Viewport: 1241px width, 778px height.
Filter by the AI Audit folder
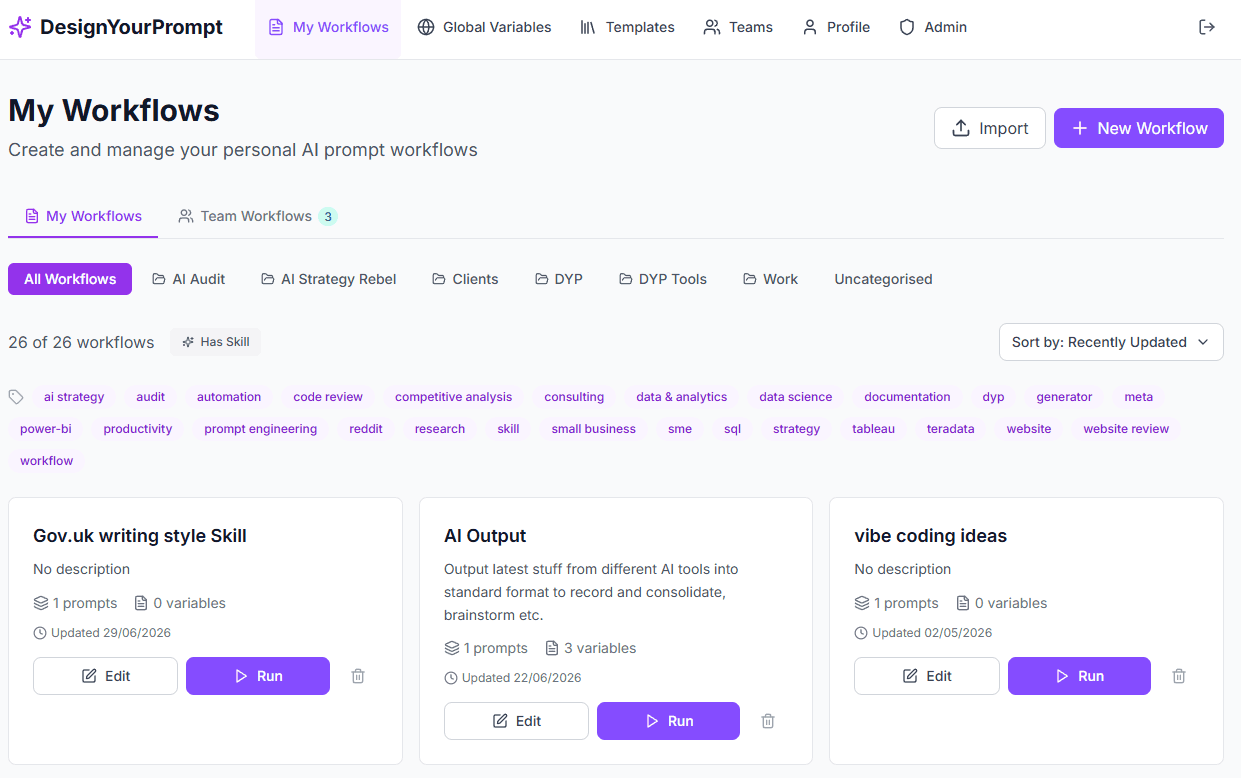pyautogui.click(x=188, y=279)
